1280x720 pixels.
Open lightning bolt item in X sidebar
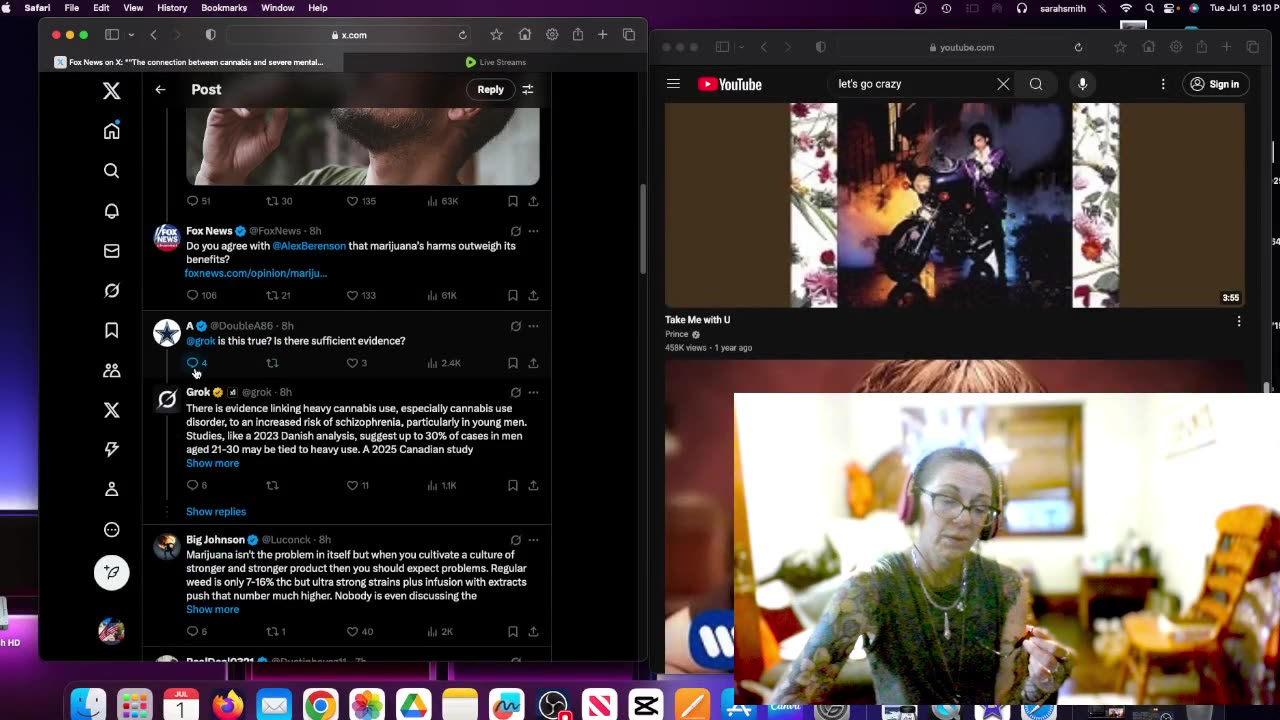tap(111, 450)
